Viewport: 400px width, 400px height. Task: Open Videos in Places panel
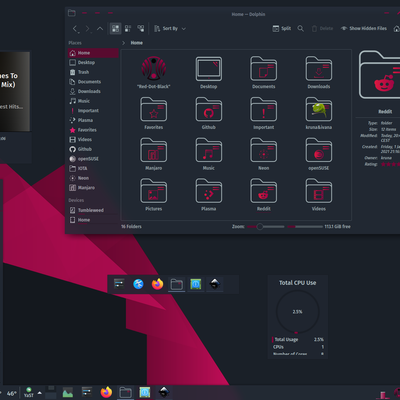point(93,140)
